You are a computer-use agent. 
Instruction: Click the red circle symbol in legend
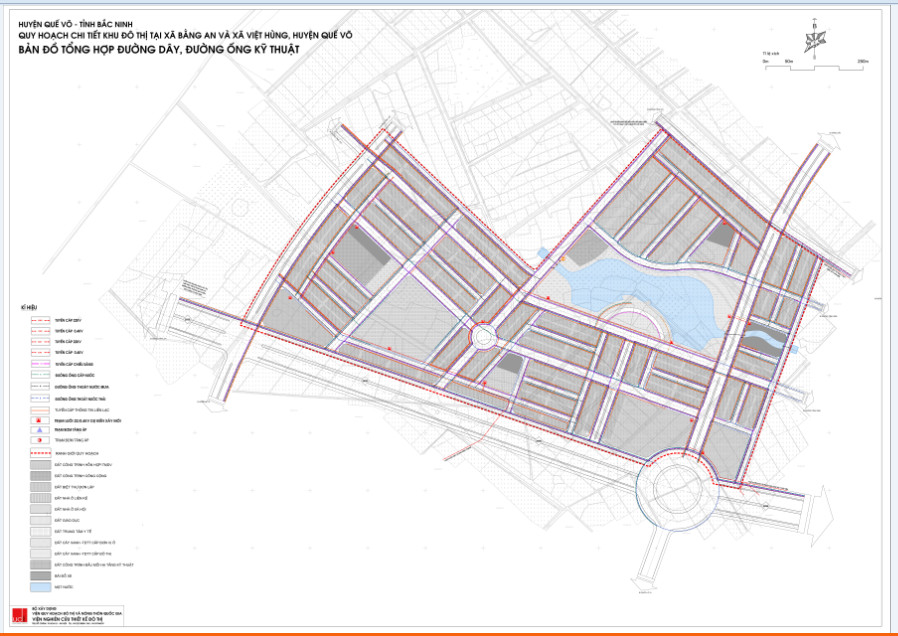point(40,440)
